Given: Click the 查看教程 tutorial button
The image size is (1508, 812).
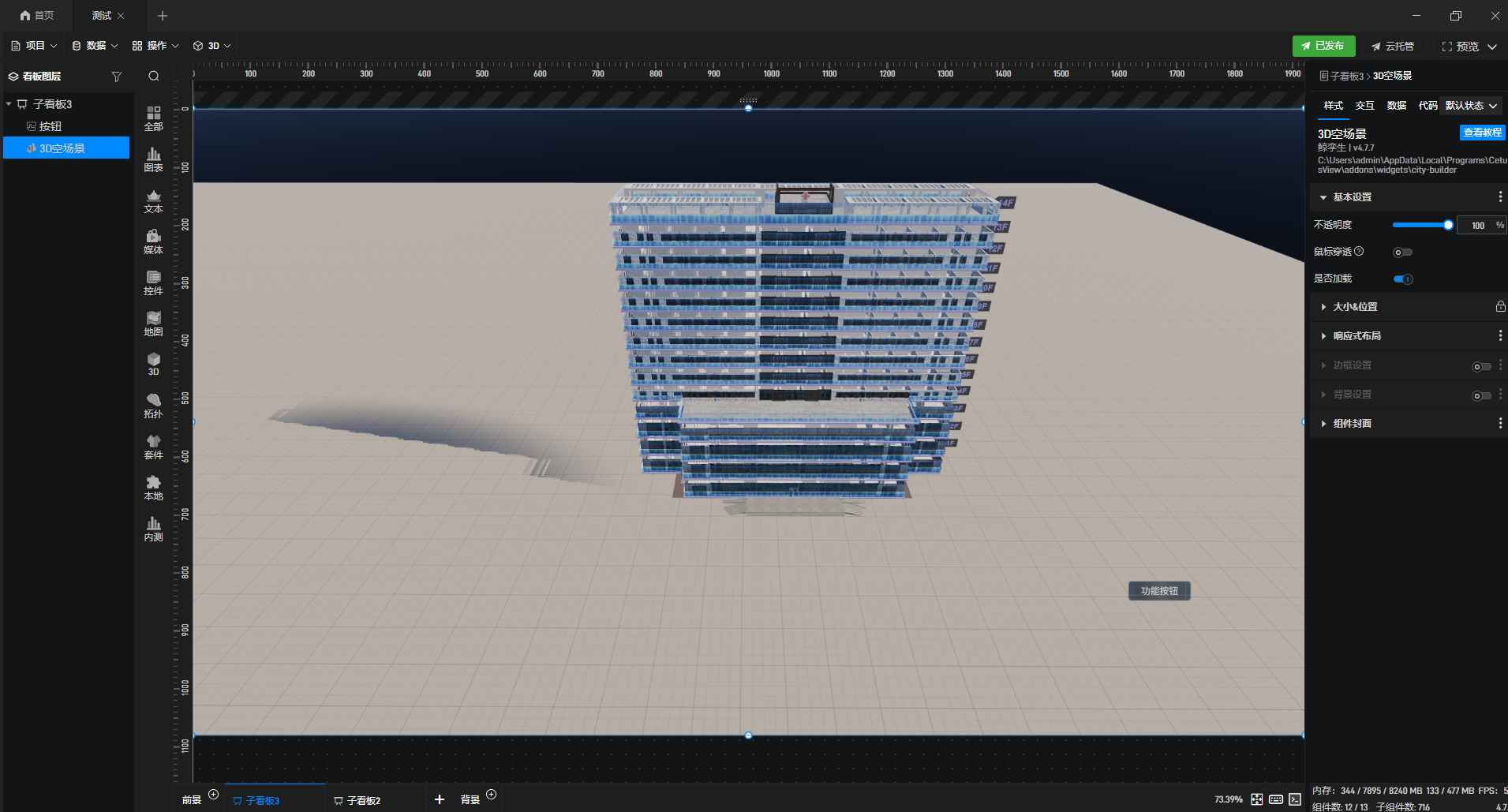Looking at the screenshot, I should click(x=1482, y=133).
